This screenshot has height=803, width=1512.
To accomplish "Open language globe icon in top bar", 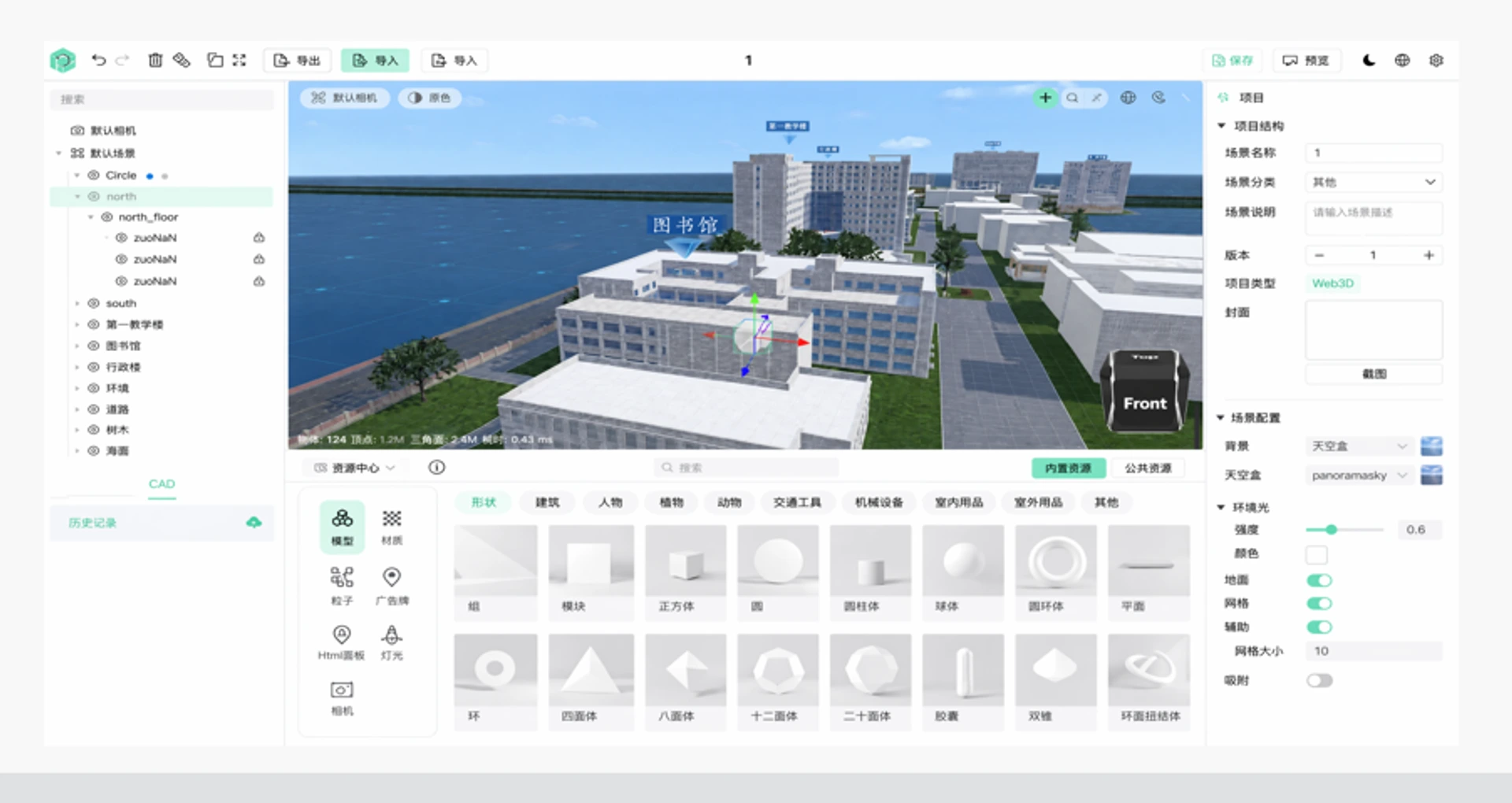I will point(1403,61).
